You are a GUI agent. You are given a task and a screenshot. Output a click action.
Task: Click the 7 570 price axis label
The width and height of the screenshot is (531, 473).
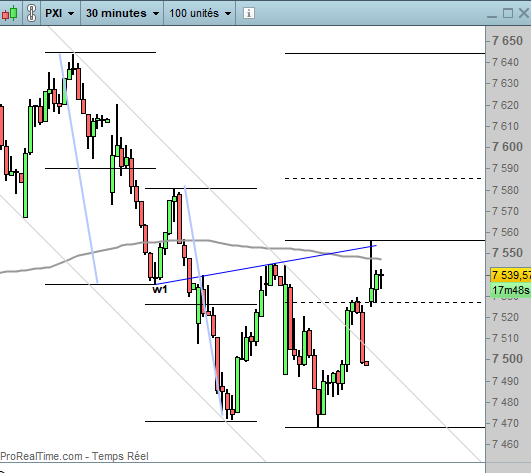(x=505, y=211)
